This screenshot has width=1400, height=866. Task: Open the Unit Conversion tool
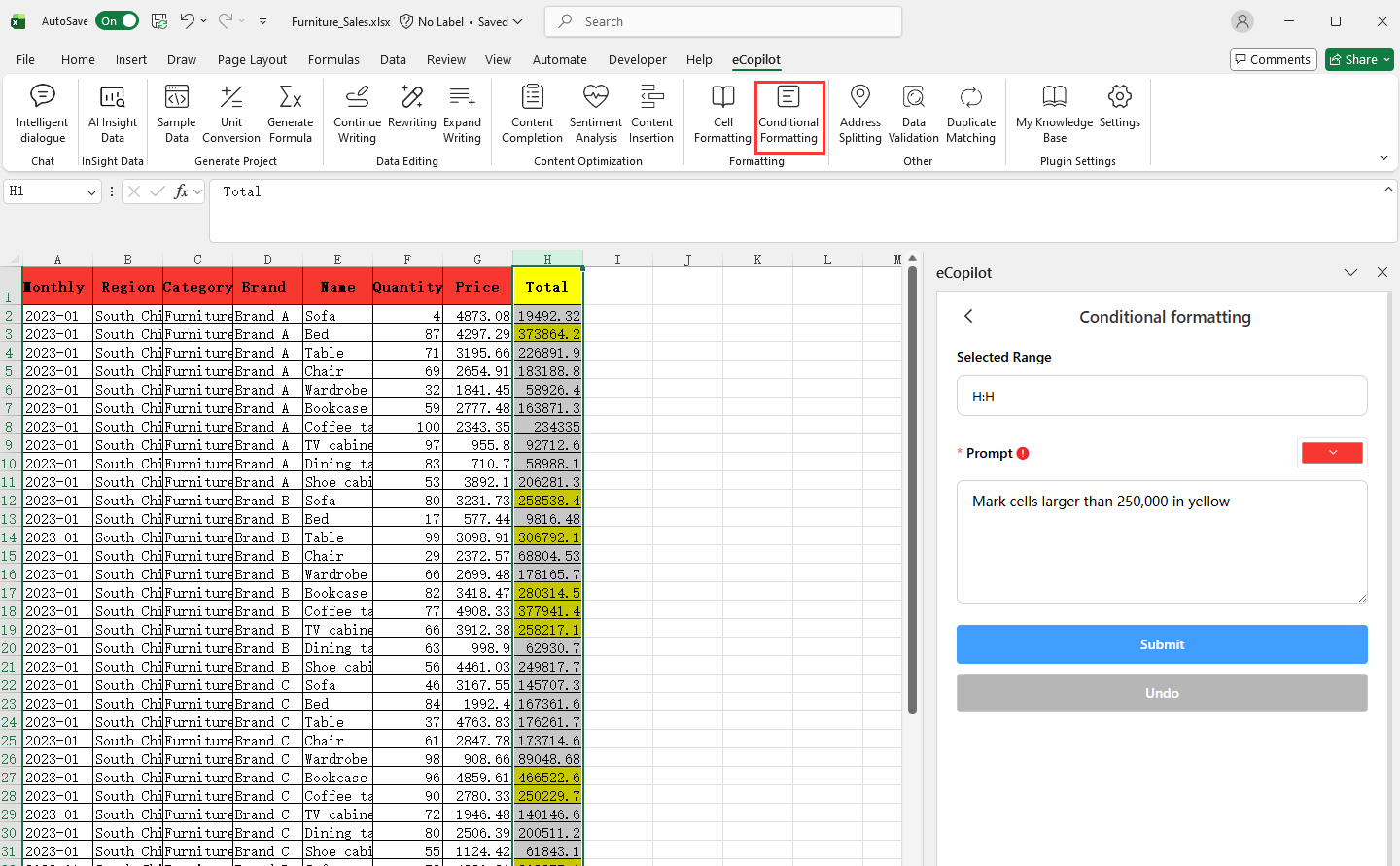pos(230,114)
